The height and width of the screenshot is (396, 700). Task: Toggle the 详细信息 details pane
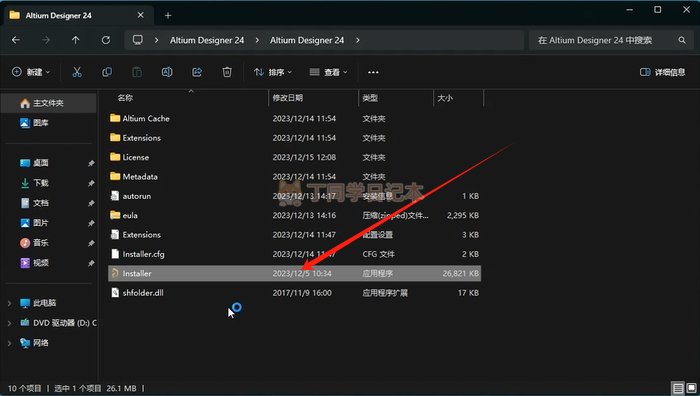coord(662,72)
